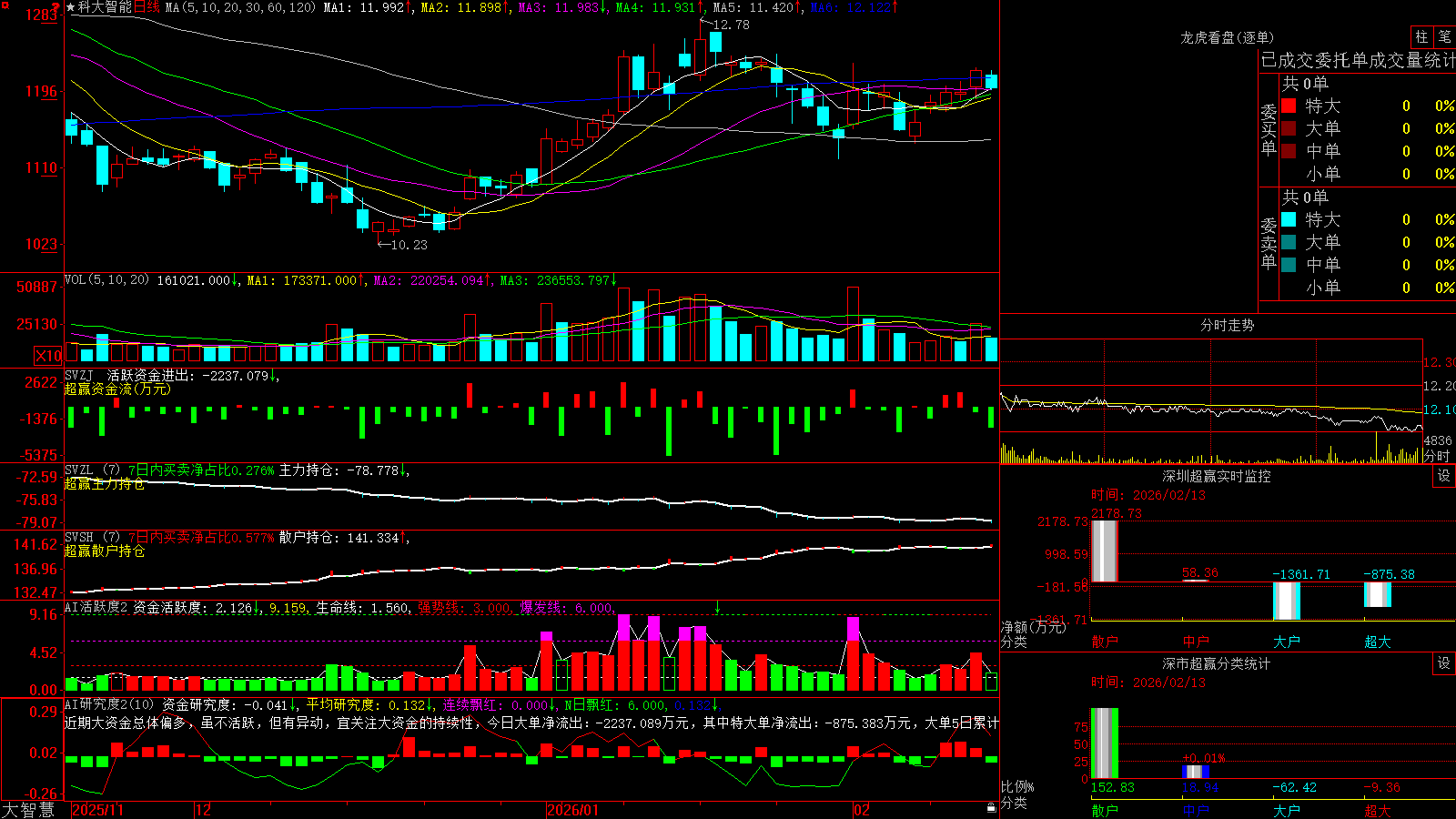The height and width of the screenshot is (819, 1456).
Task: Click the 02 month marker on time axis
Action: [862, 810]
